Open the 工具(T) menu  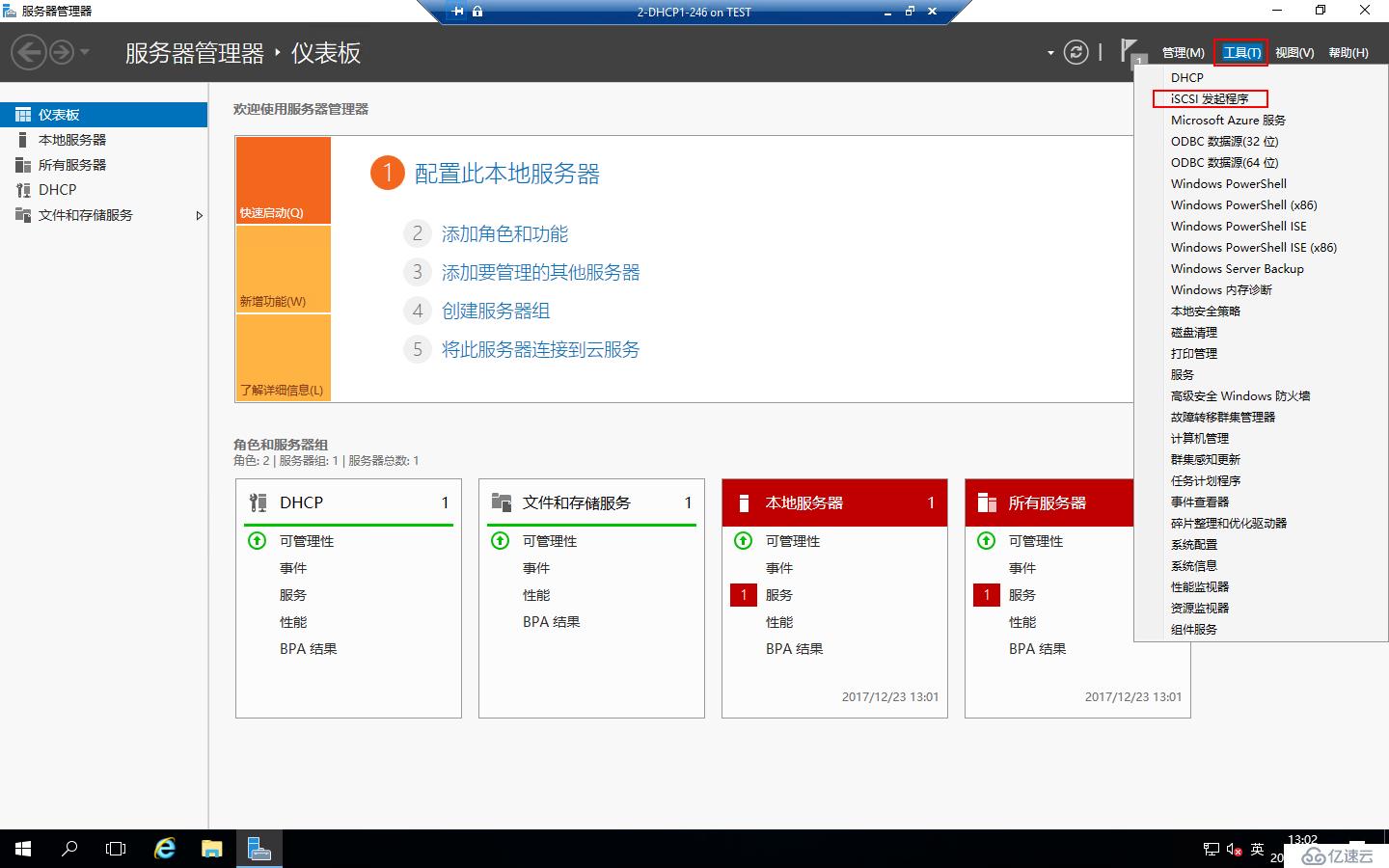tap(1241, 53)
